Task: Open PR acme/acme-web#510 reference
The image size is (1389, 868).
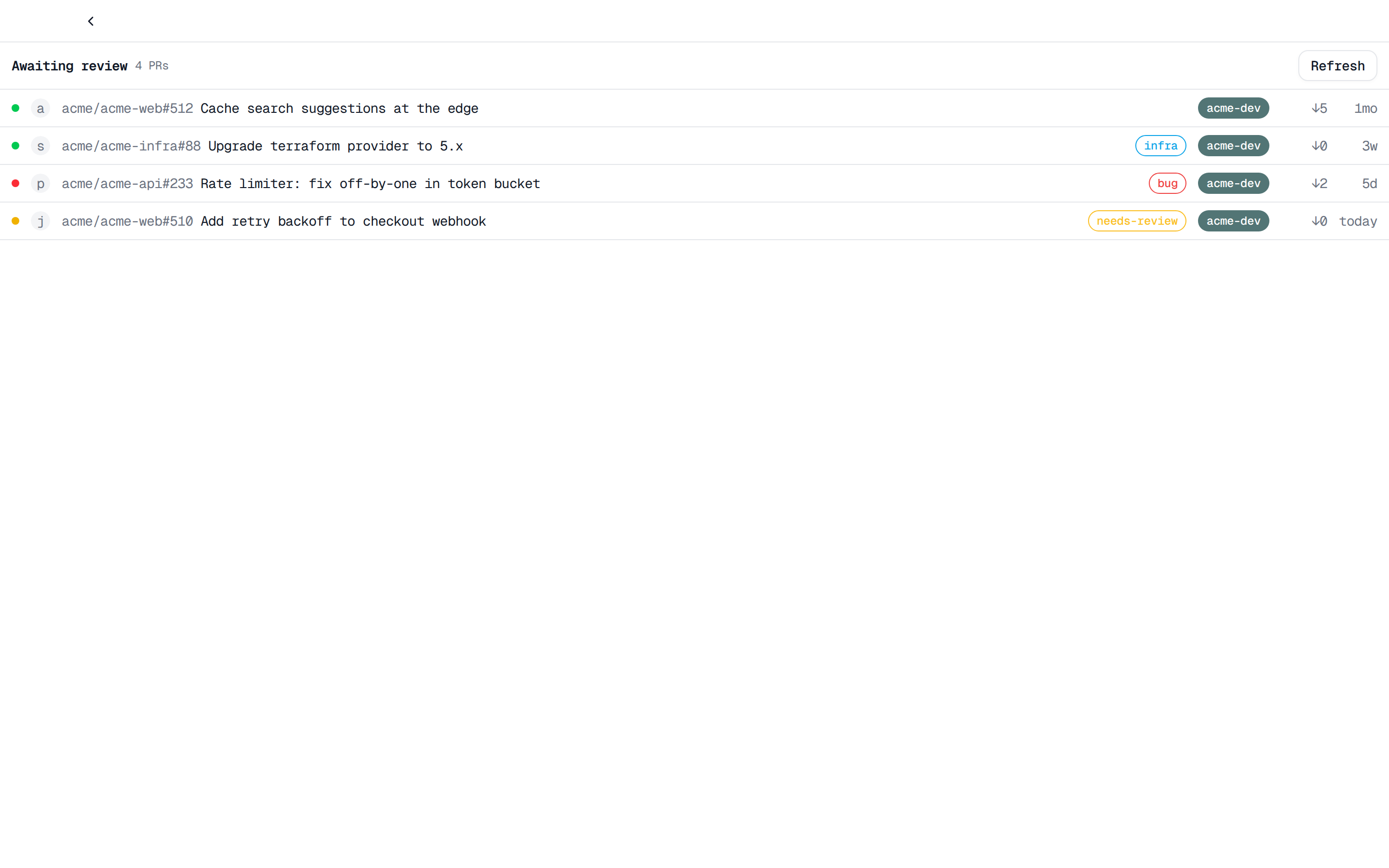Action: (x=127, y=221)
